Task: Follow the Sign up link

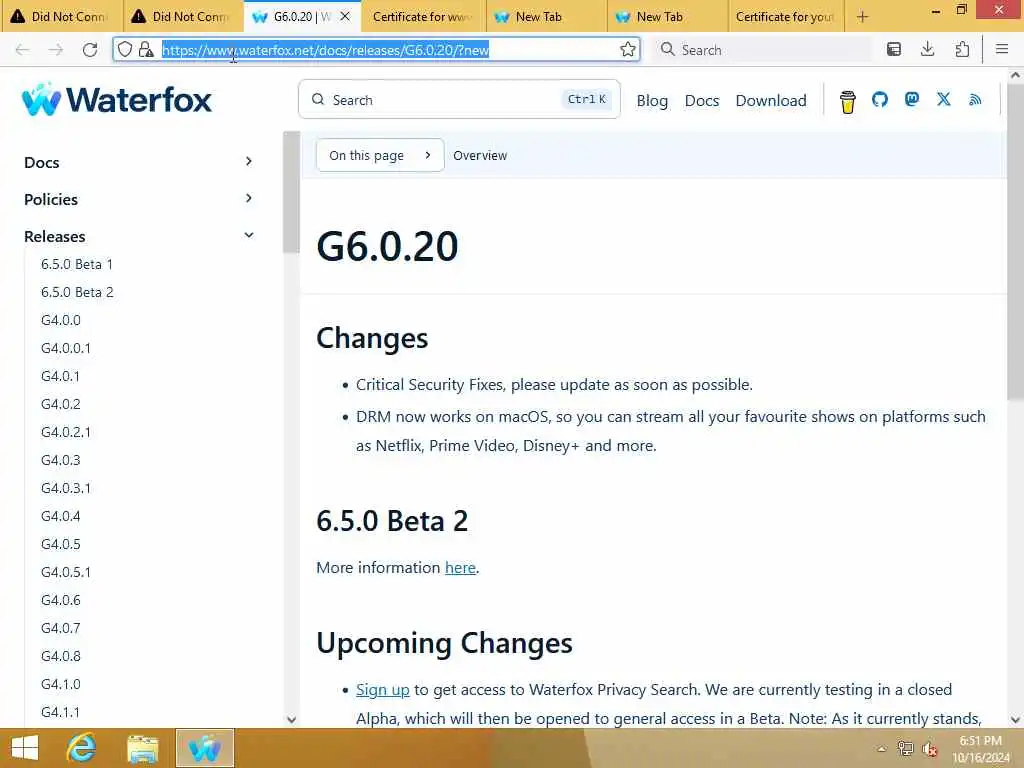Action: click(x=383, y=690)
